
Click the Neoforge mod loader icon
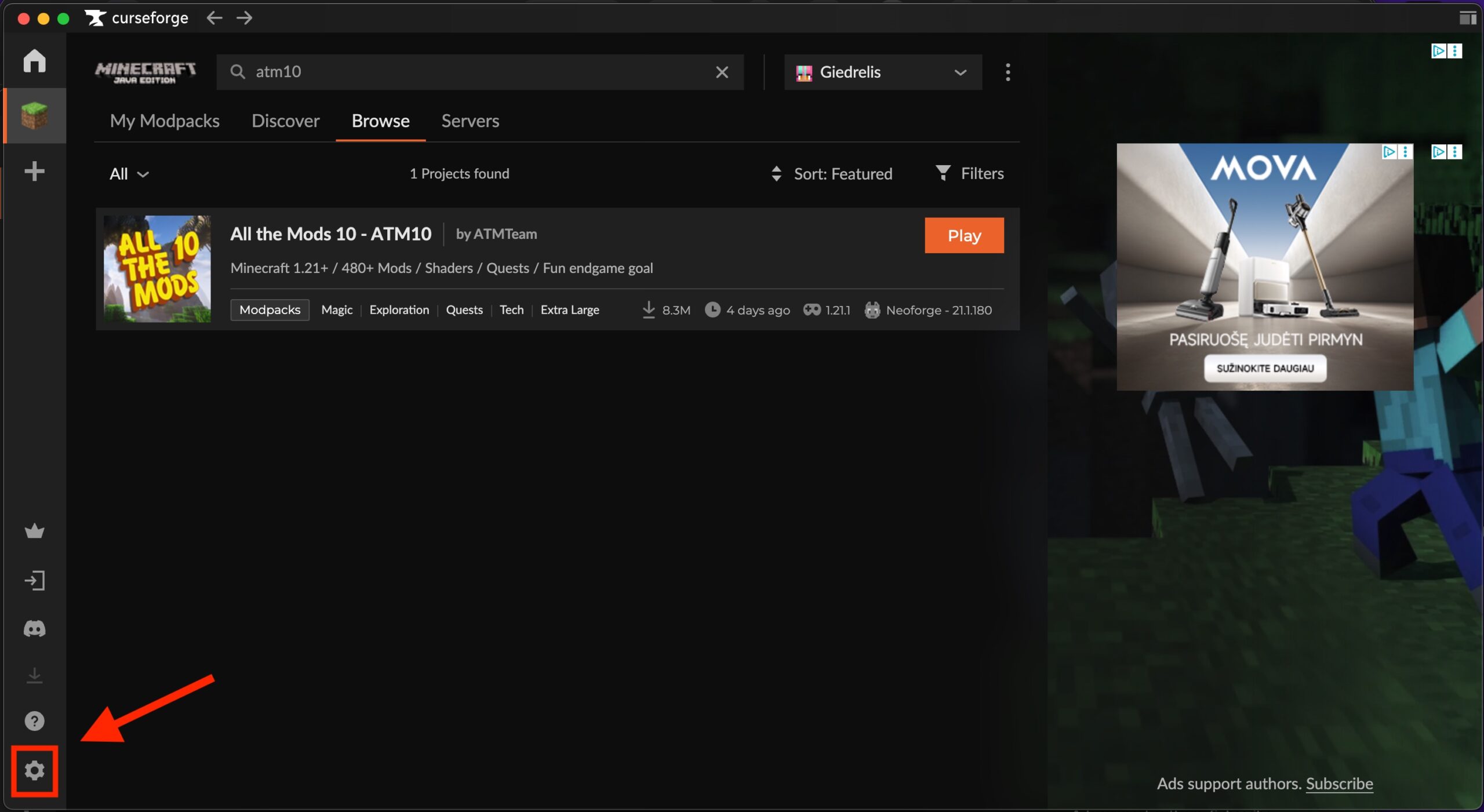(x=872, y=310)
